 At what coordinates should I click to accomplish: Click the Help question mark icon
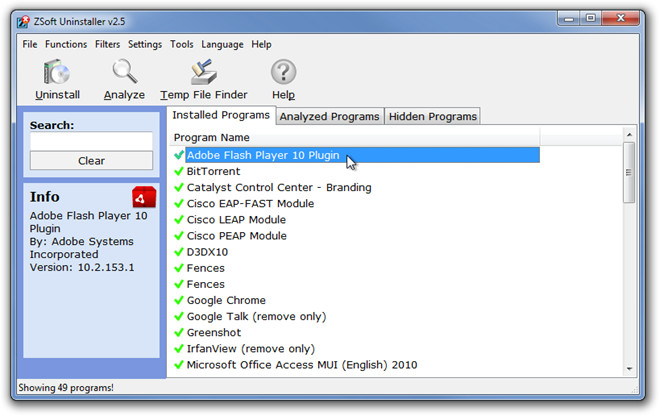coord(283,72)
